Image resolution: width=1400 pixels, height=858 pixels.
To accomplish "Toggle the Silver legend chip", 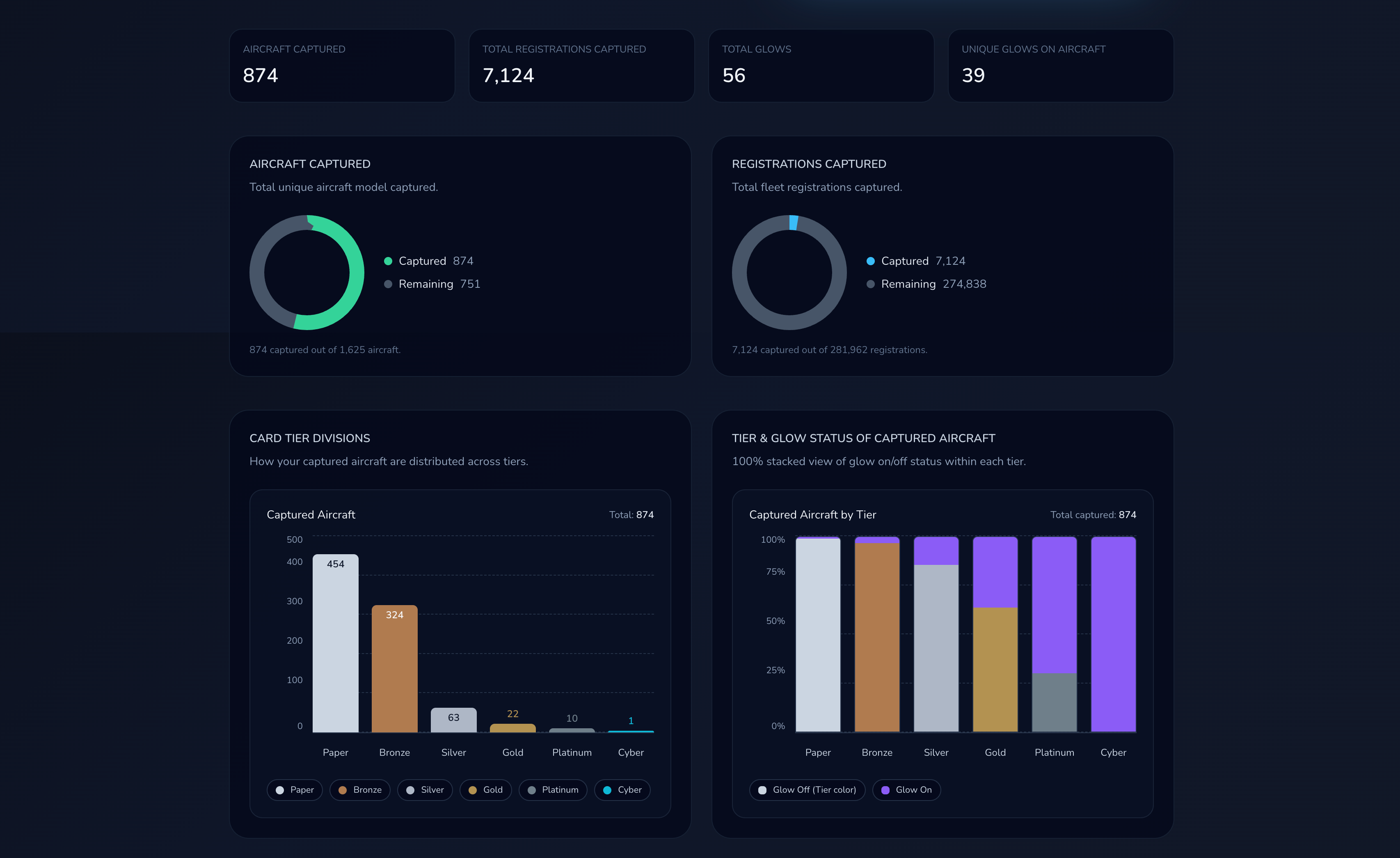I will click(x=424, y=790).
